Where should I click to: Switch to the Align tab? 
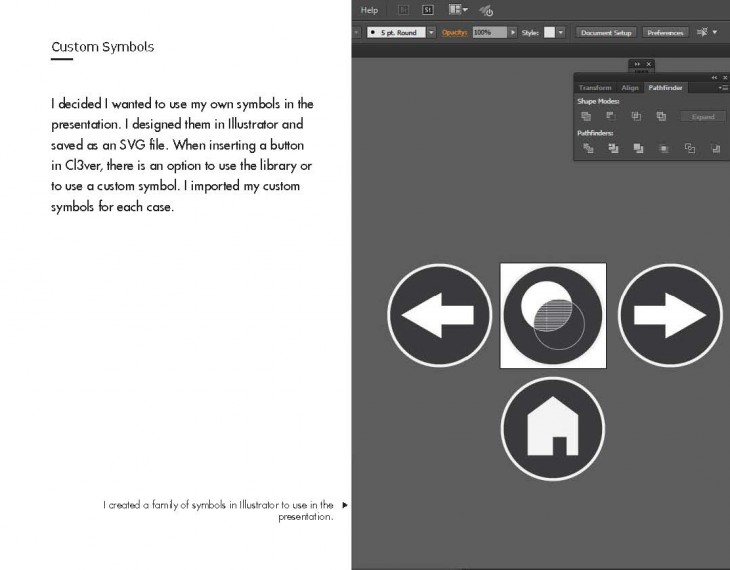point(630,88)
